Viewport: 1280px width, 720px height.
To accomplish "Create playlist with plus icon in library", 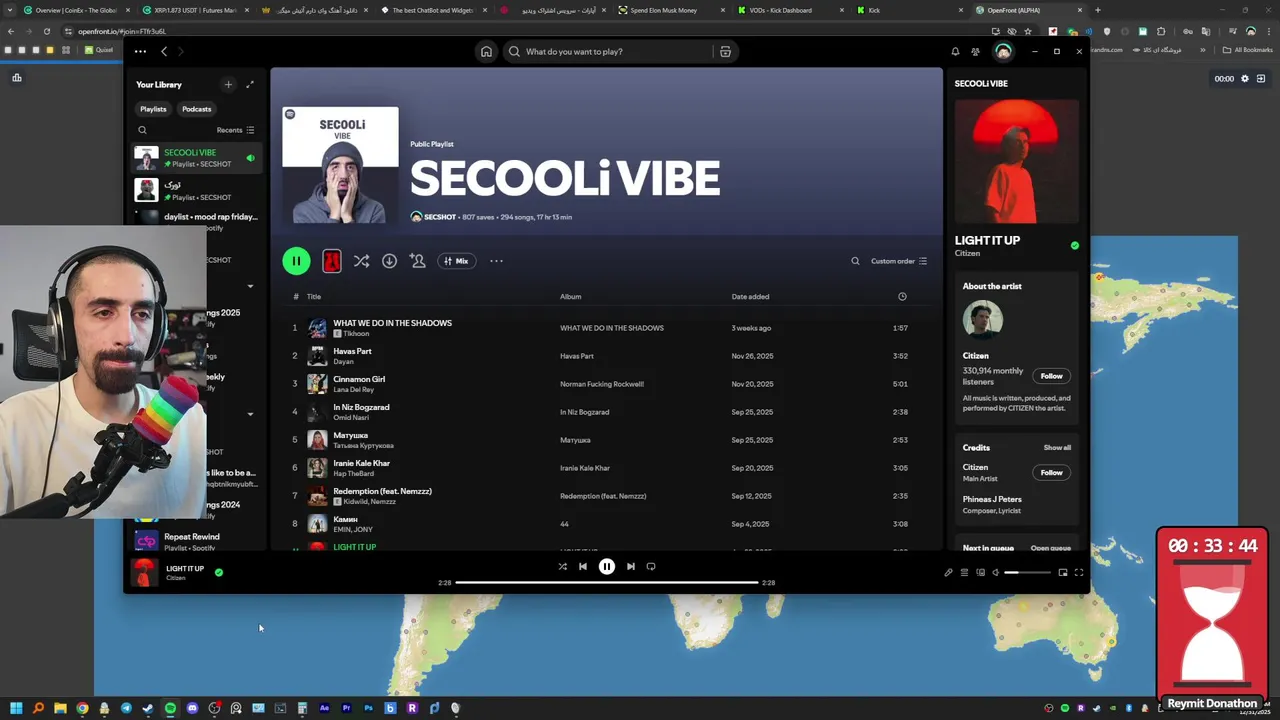I will coord(228,85).
